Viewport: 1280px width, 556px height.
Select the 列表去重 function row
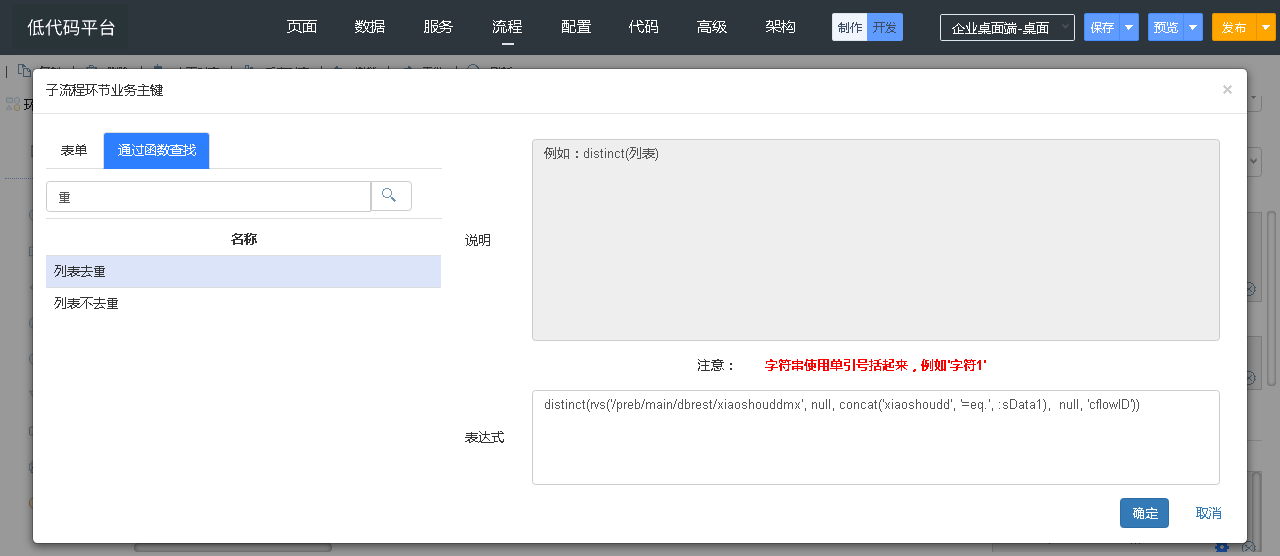click(243, 272)
